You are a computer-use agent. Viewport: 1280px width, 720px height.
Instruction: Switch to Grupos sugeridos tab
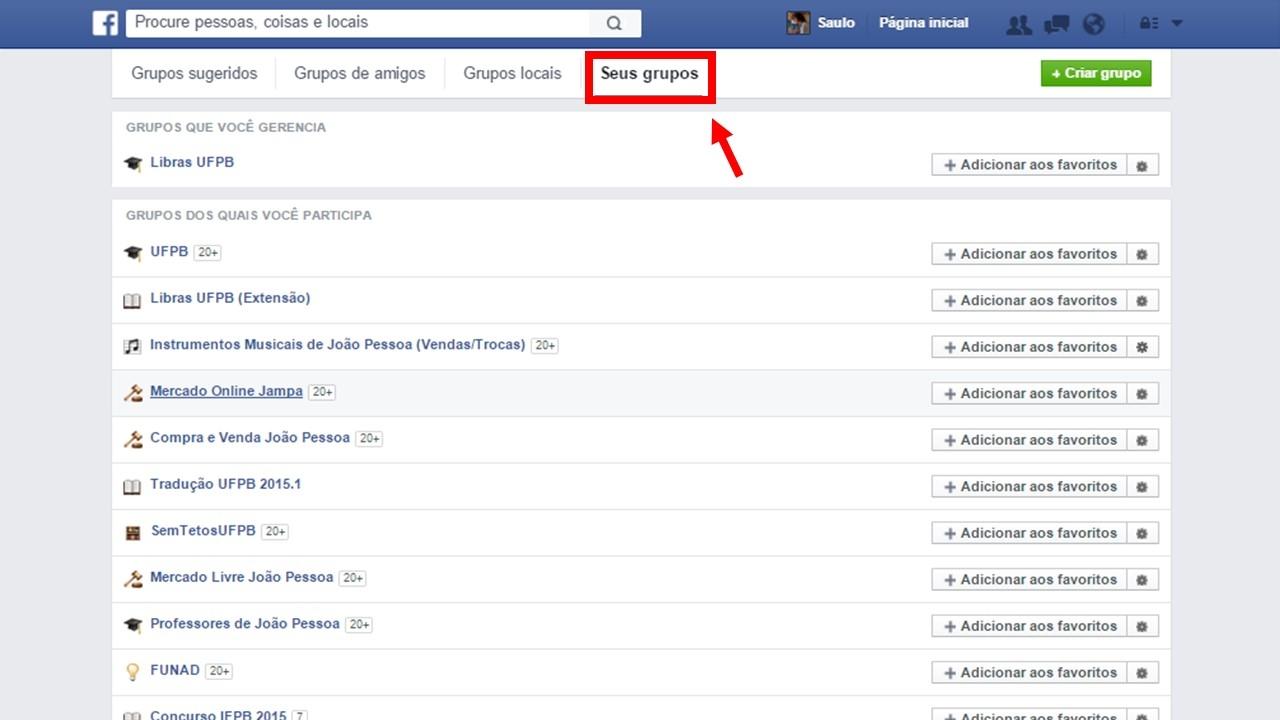(194, 73)
